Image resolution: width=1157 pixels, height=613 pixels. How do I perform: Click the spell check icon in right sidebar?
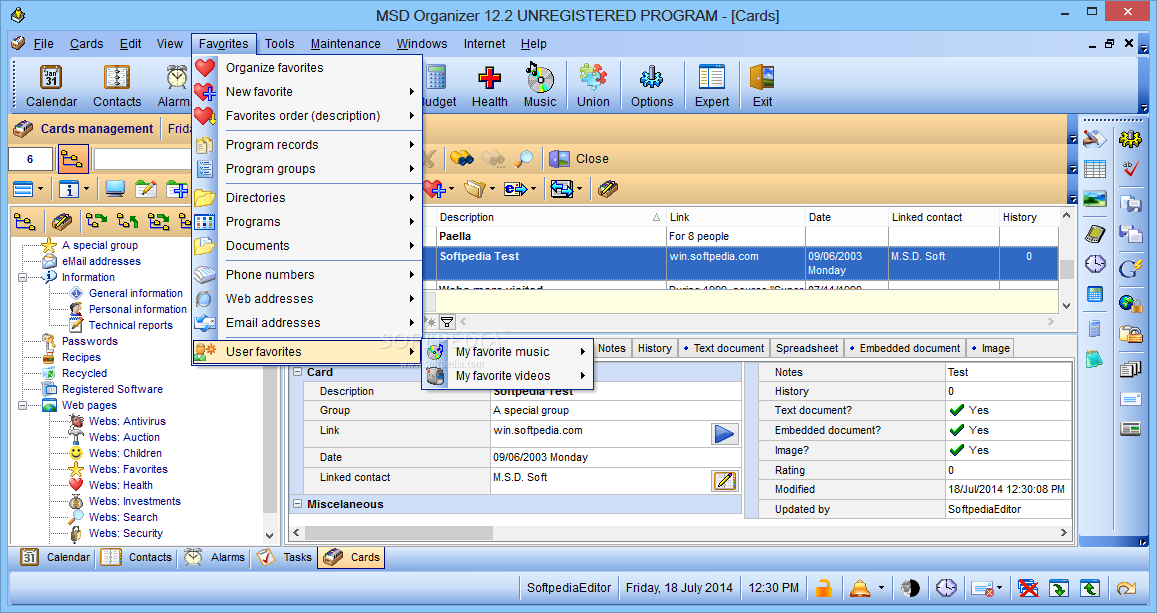pyautogui.click(x=1130, y=169)
